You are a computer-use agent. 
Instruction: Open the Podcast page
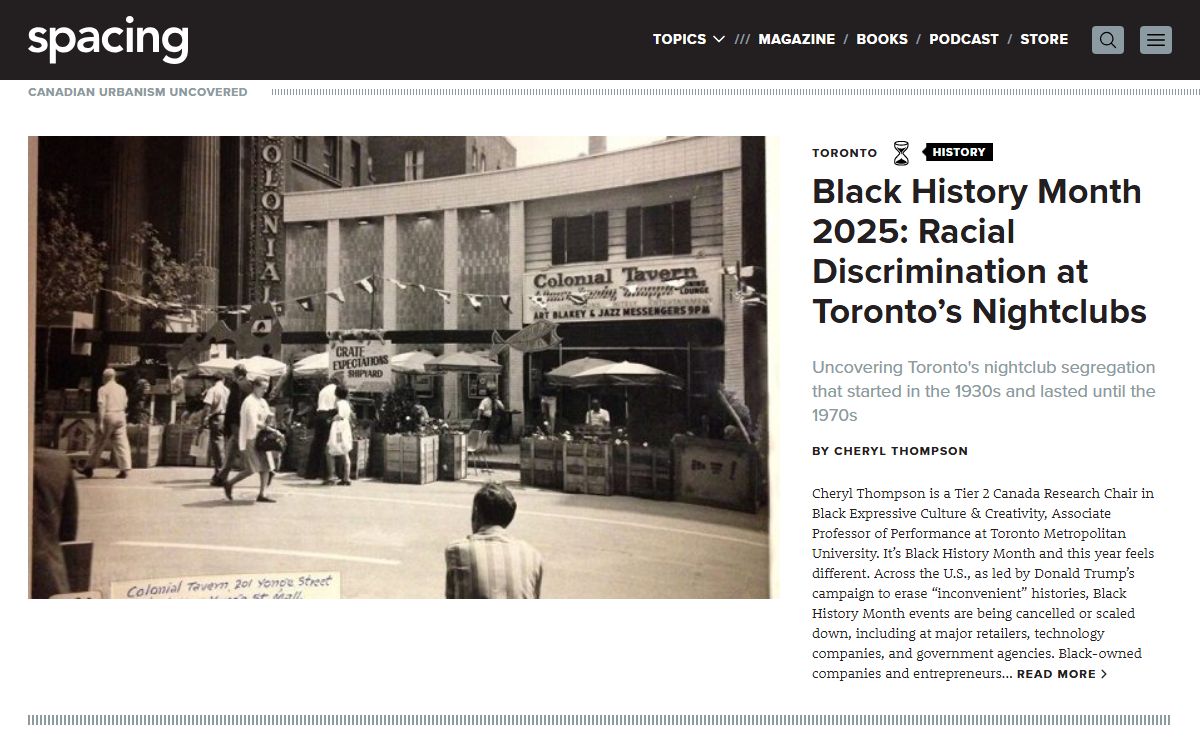click(964, 39)
